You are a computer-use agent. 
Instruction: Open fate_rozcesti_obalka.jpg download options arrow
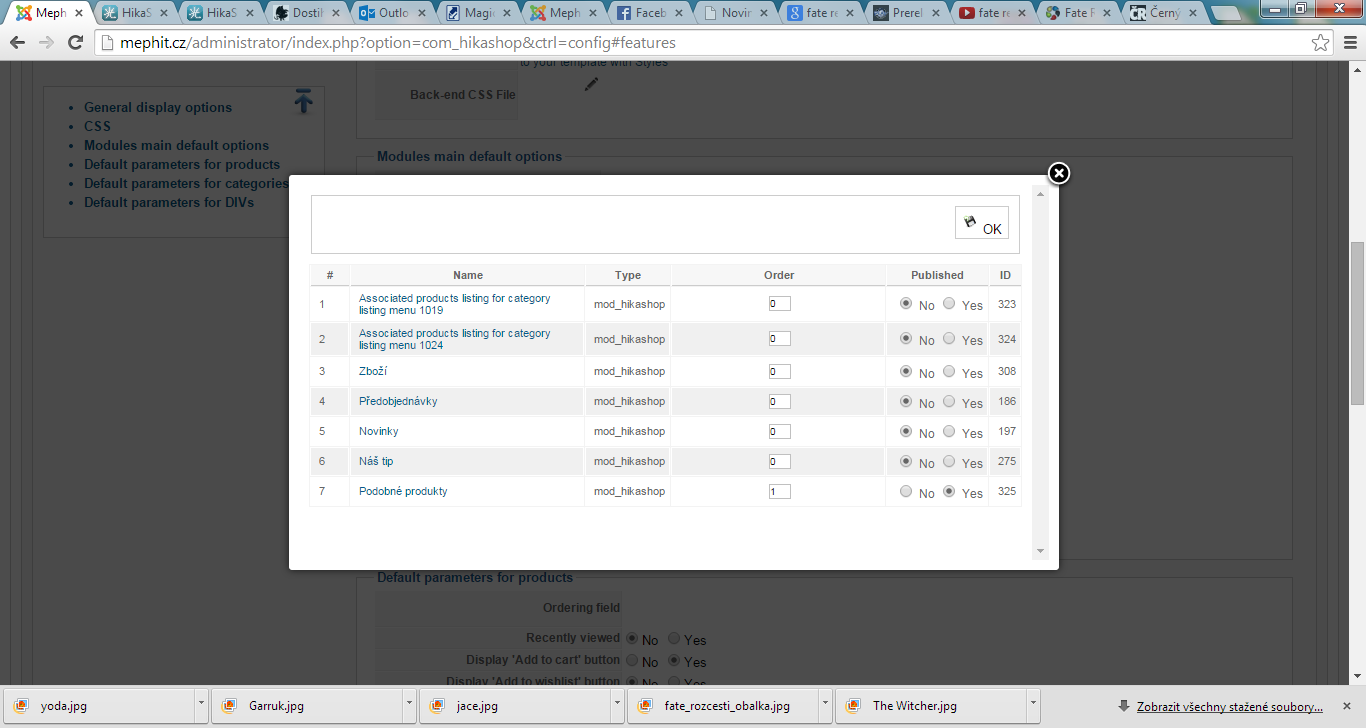pos(825,705)
